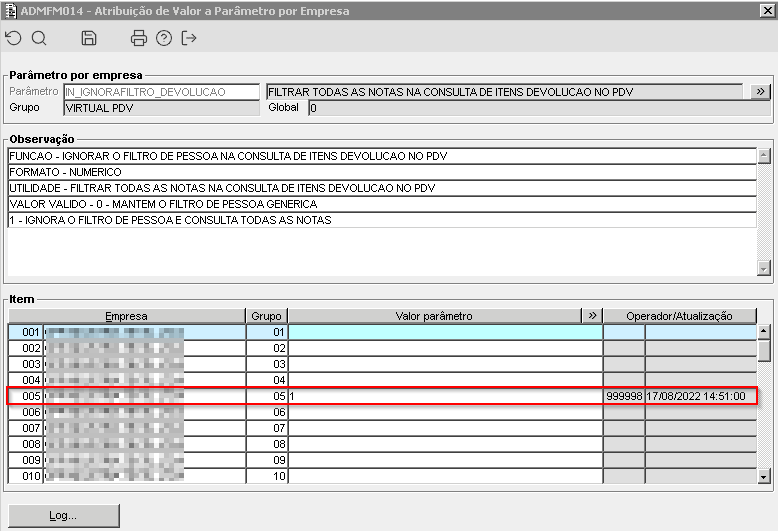Image resolution: width=778 pixels, height=531 pixels.
Task: Click the Empresa column header
Action: [127, 316]
